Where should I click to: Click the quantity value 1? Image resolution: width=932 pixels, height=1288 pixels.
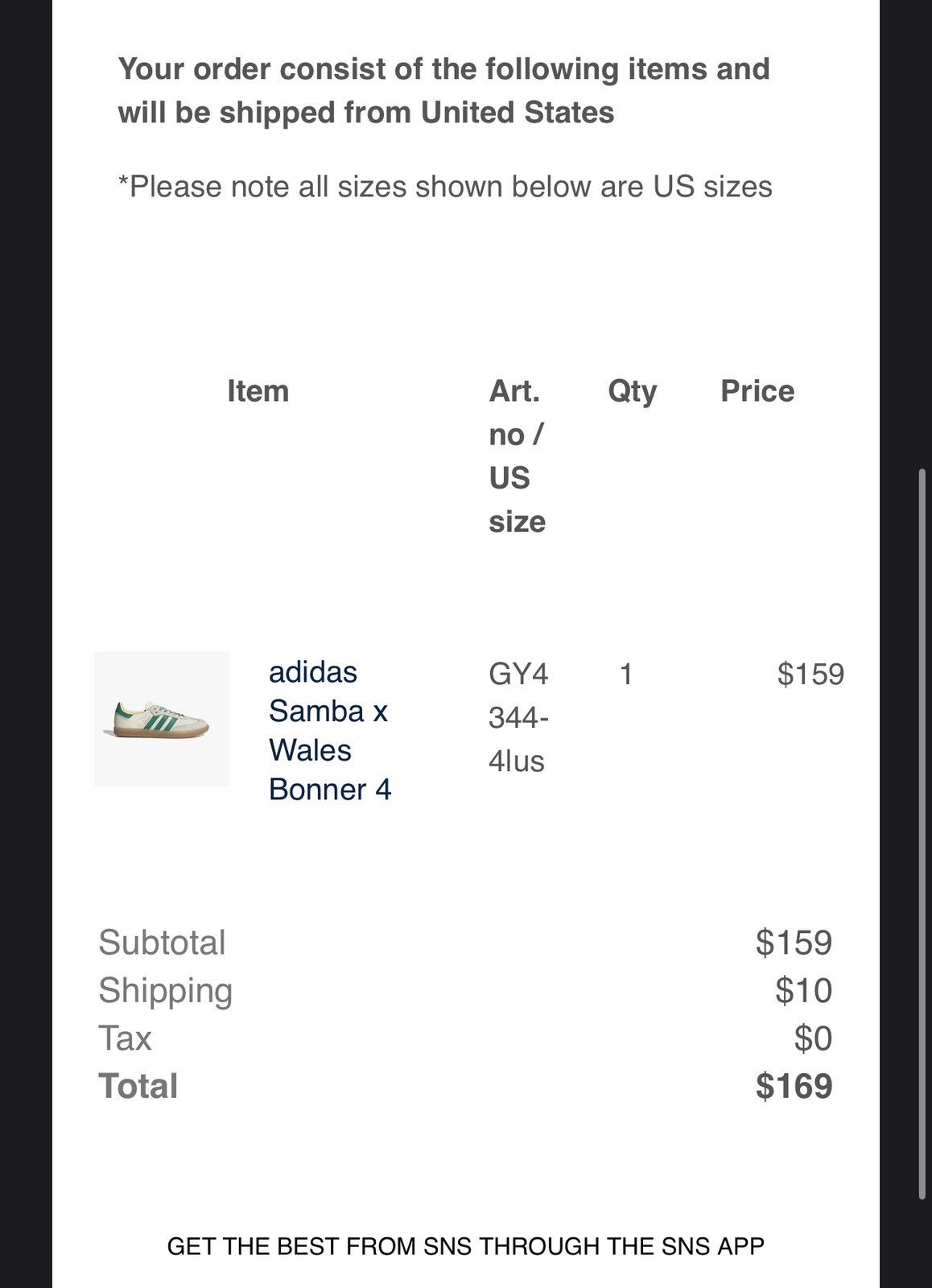[626, 674]
